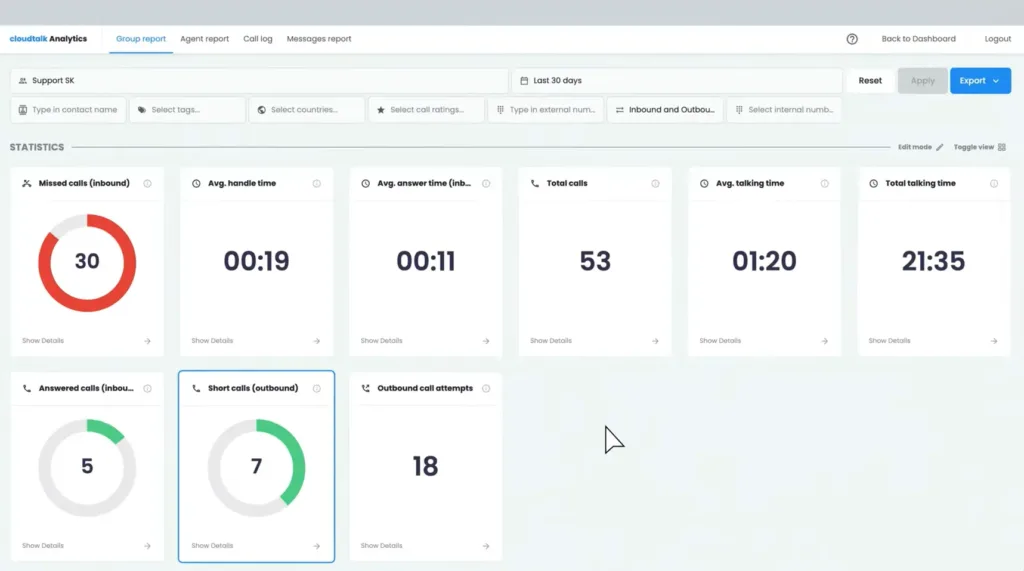The width and height of the screenshot is (1024, 571).
Task: Click the 00:11 avg answer time value
Action: (425, 261)
